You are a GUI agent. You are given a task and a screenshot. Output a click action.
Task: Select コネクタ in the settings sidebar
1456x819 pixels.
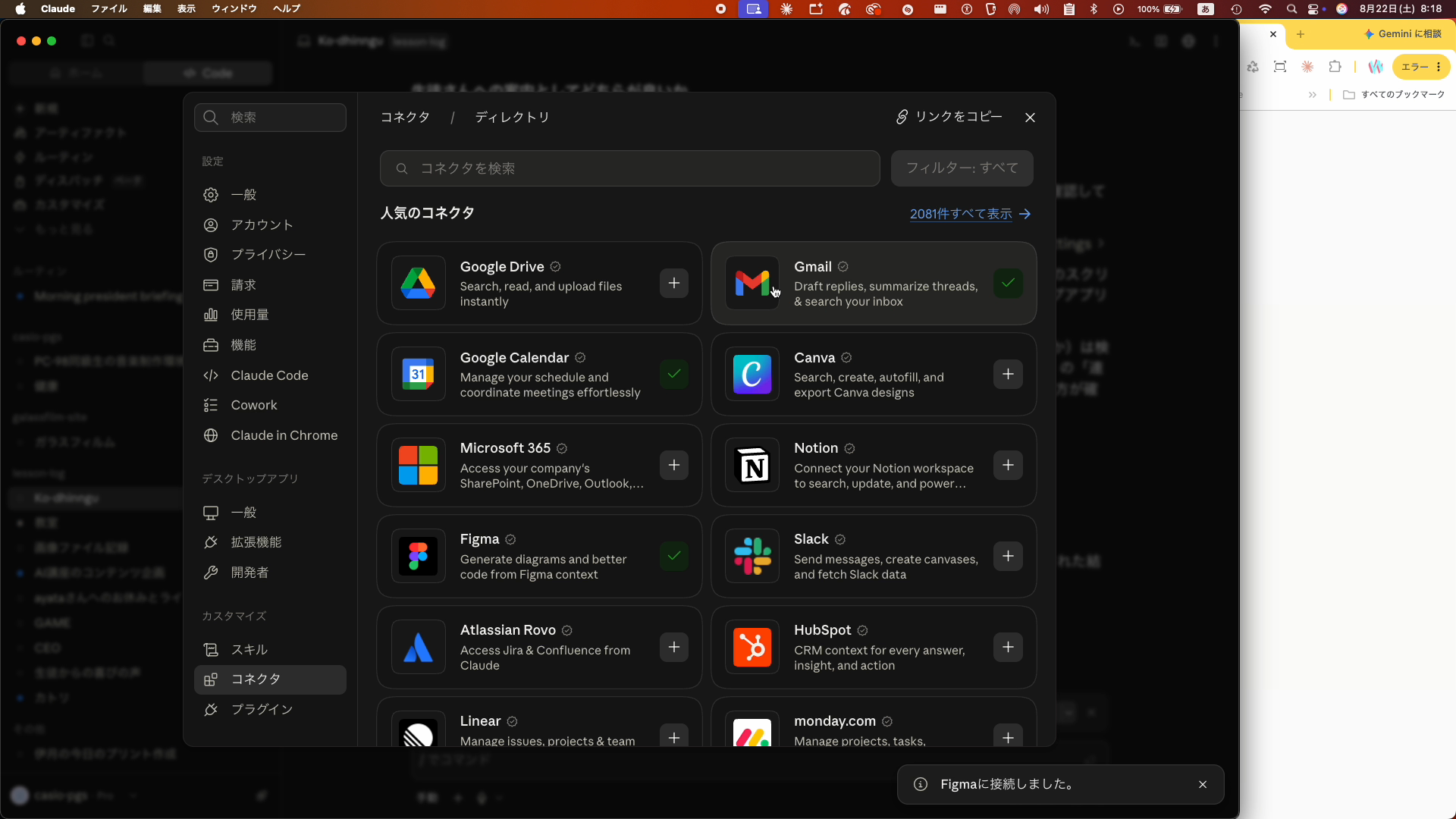coord(270,679)
